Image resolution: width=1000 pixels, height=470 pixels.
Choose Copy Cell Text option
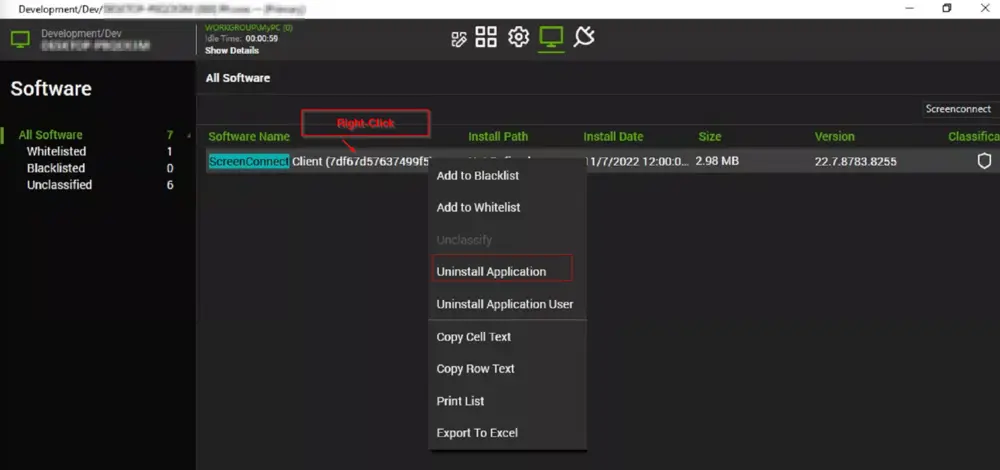(x=473, y=337)
